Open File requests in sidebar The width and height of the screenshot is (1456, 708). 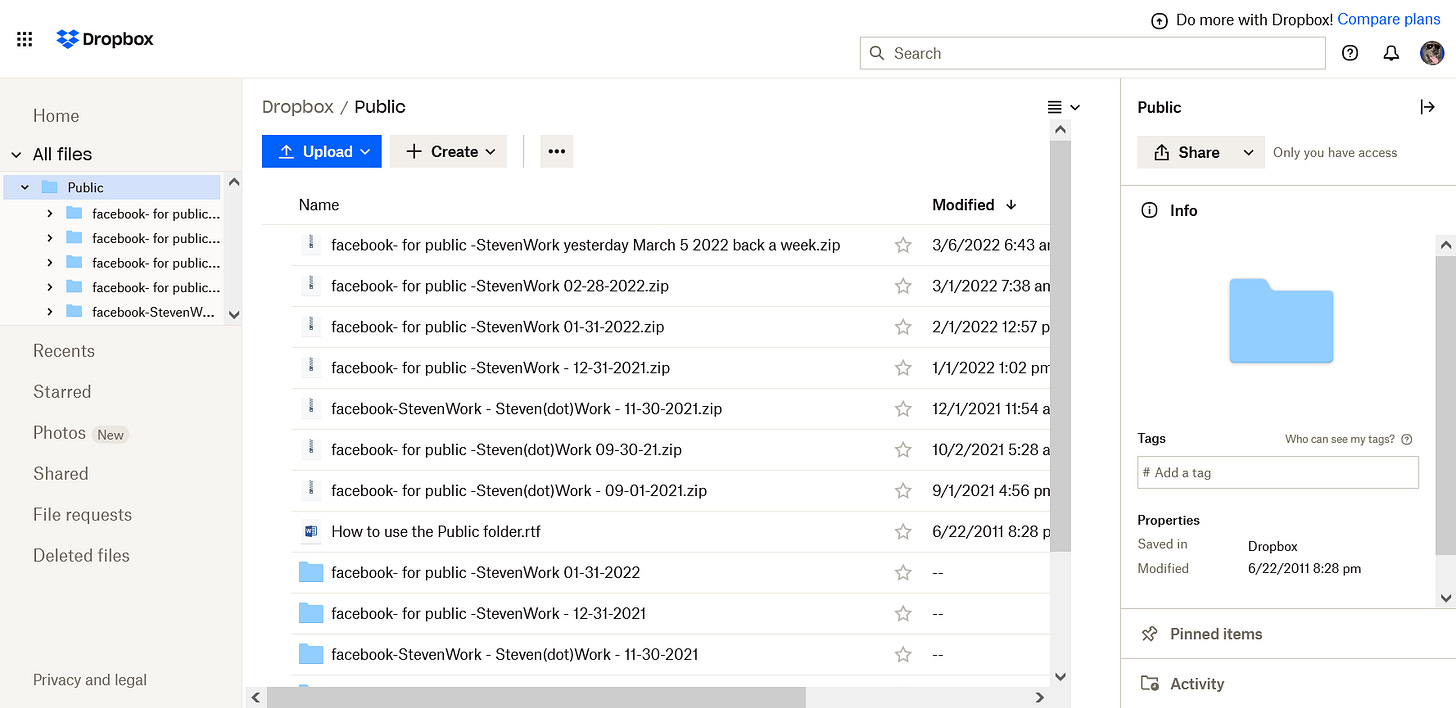coord(82,515)
